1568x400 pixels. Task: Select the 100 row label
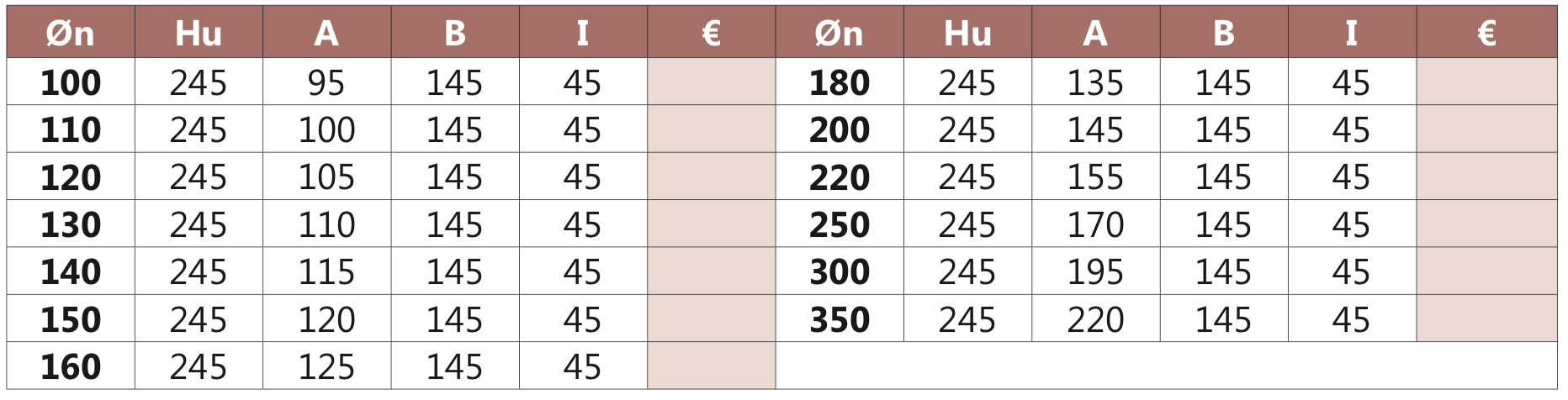click(71, 82)
